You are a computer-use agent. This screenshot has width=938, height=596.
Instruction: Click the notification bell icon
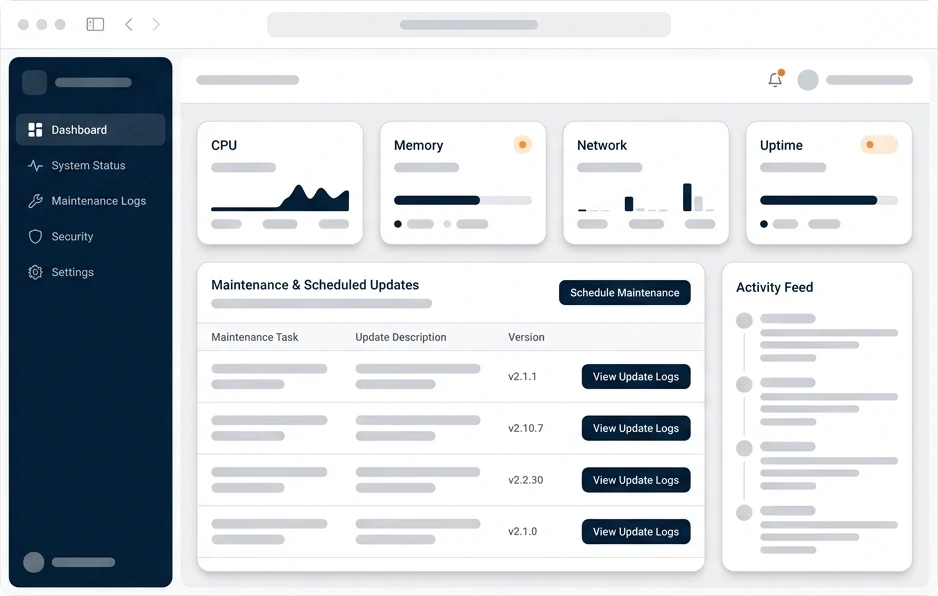[x=775, y=80]
